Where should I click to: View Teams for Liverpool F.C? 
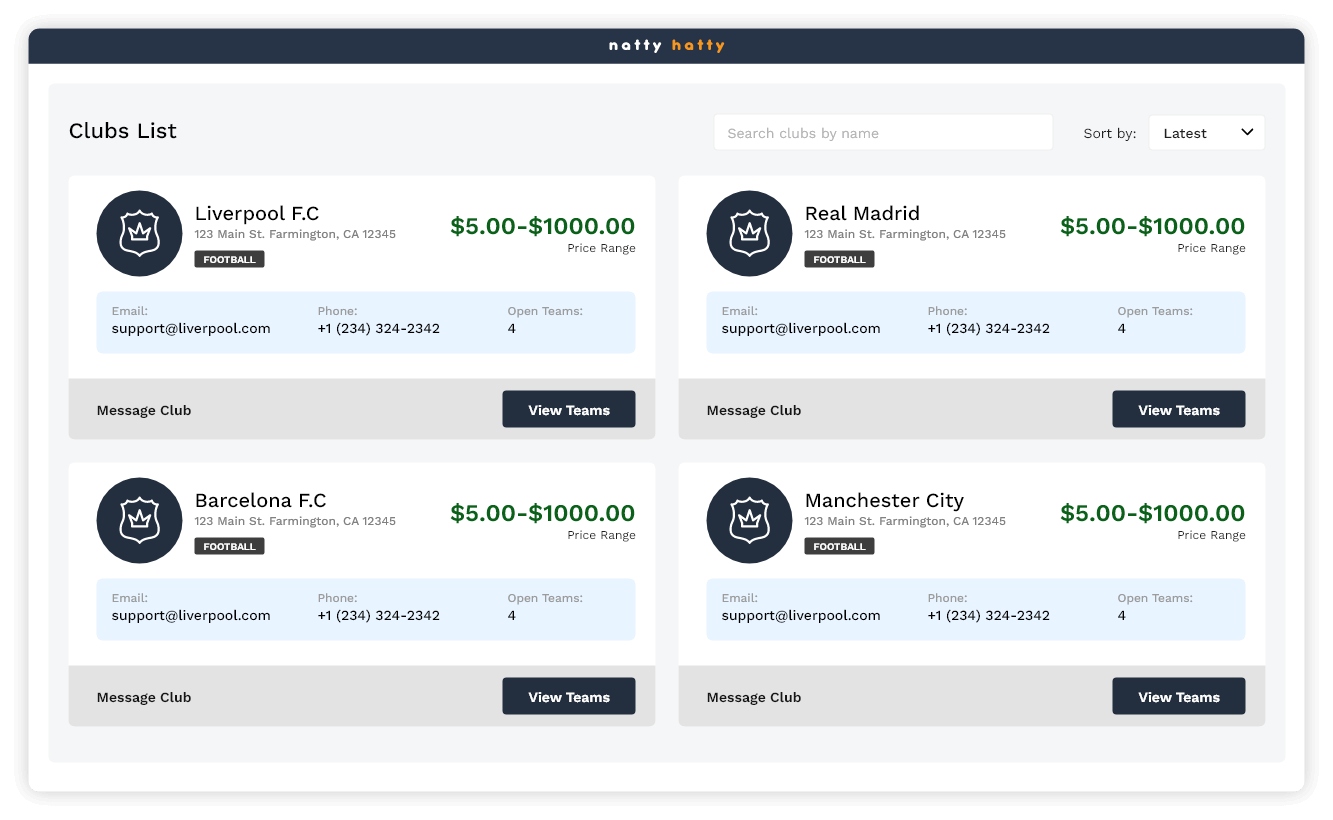click(x=569, y=410)
